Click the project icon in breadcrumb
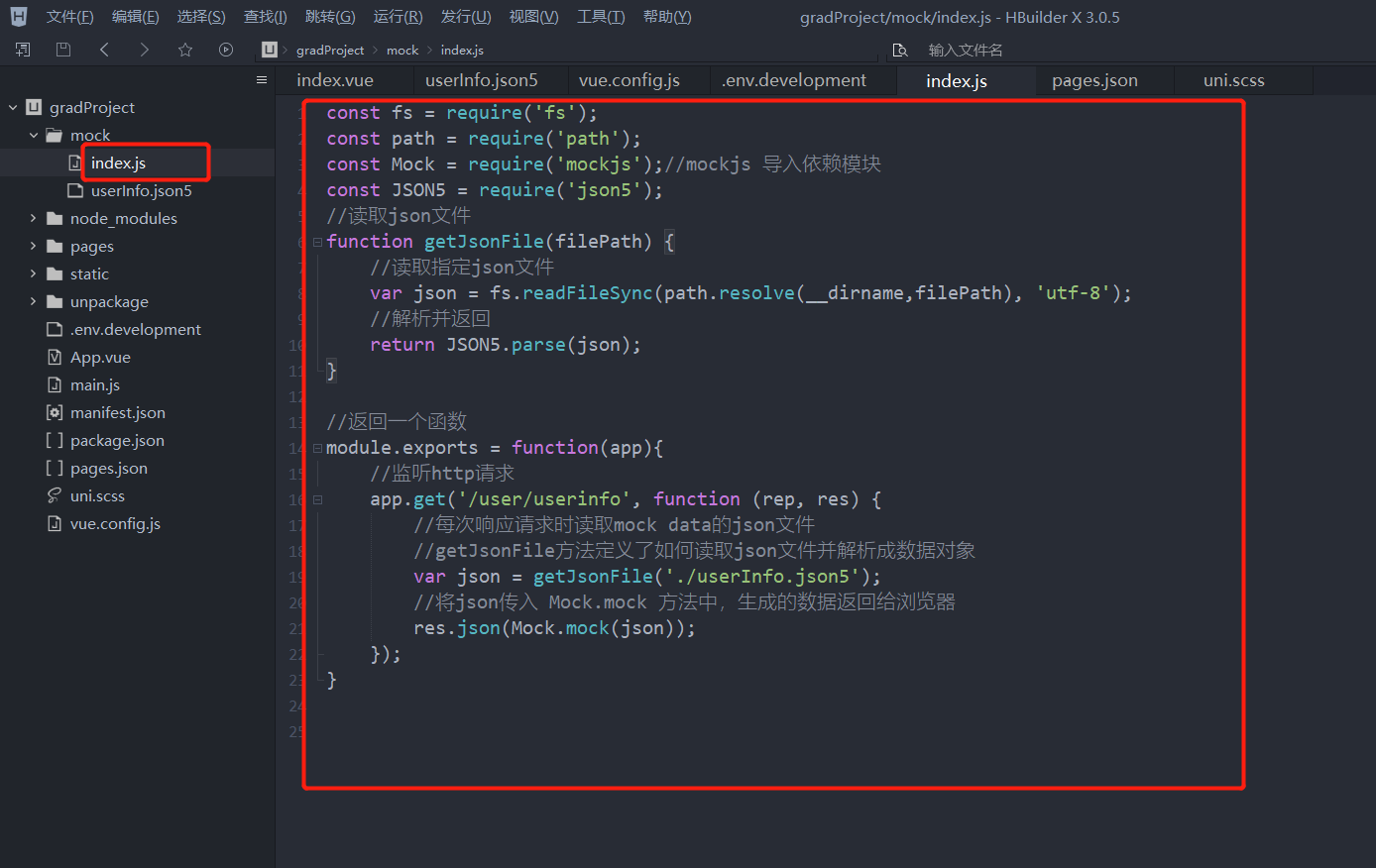Image resolution: width=1376 pixels, height=868 pixels. click(270, 50)
